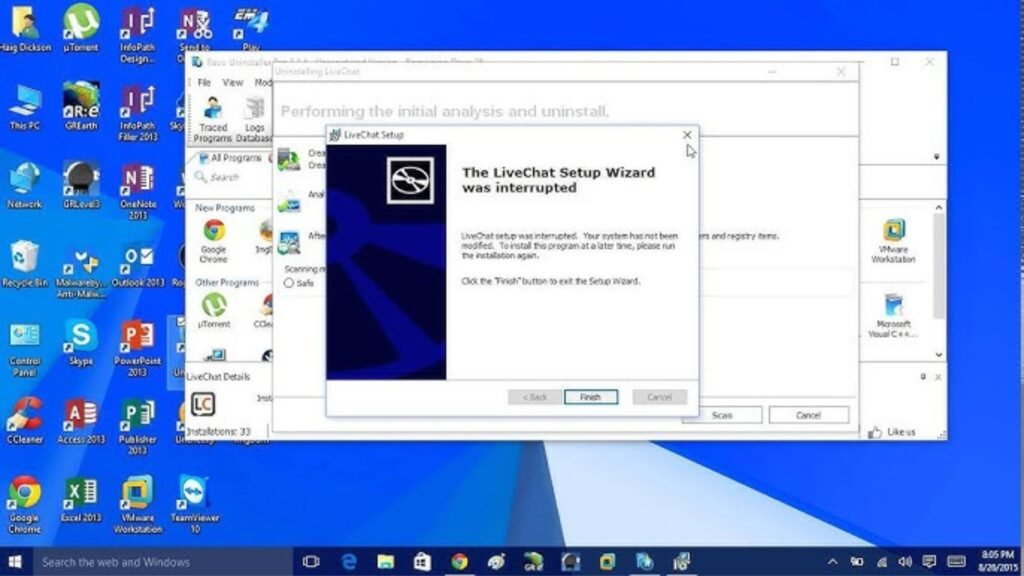Open Windows Store from taskbar

422,562
